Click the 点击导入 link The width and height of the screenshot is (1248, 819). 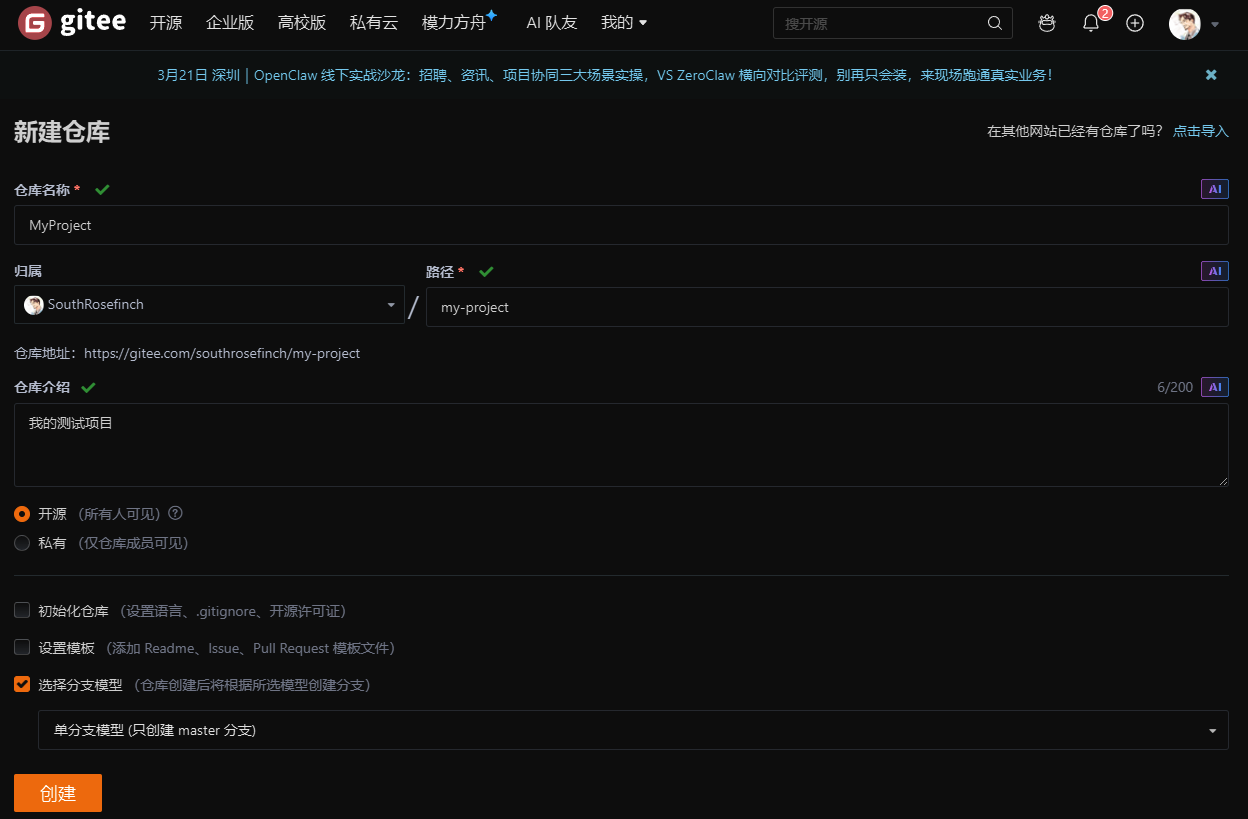[x=1201, y=131]
